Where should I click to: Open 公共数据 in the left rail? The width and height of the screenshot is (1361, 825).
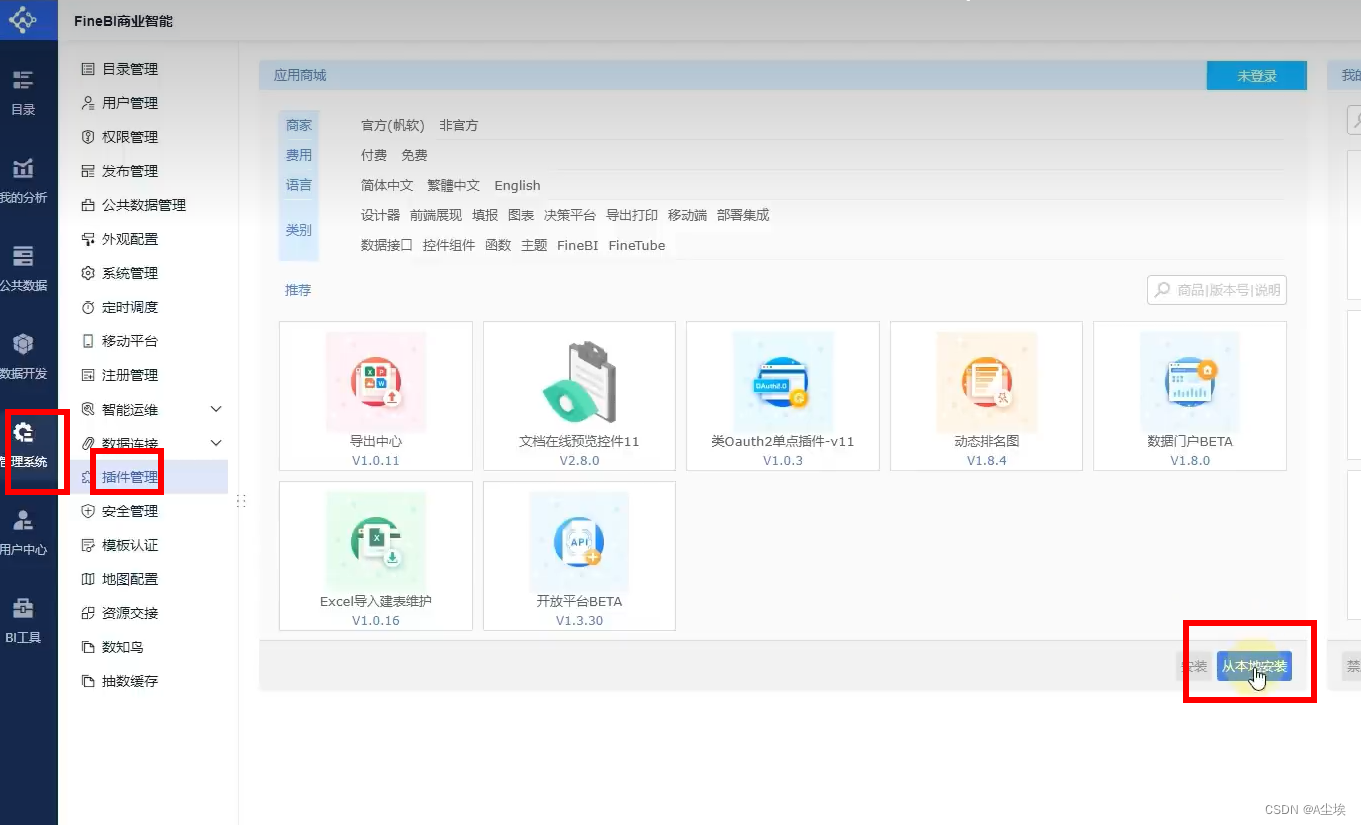pos(23,268)
